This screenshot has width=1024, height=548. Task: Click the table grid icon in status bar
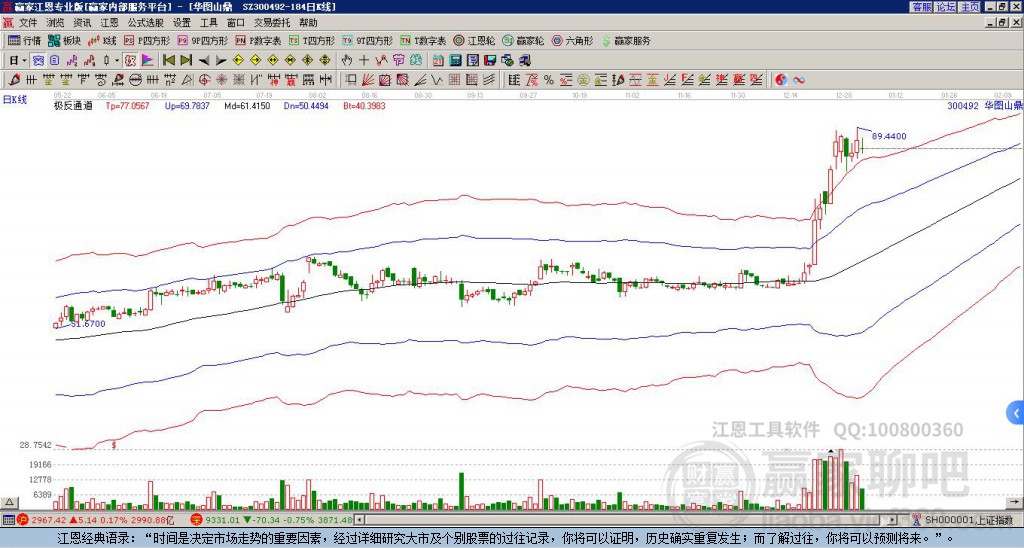pos(8,520)
